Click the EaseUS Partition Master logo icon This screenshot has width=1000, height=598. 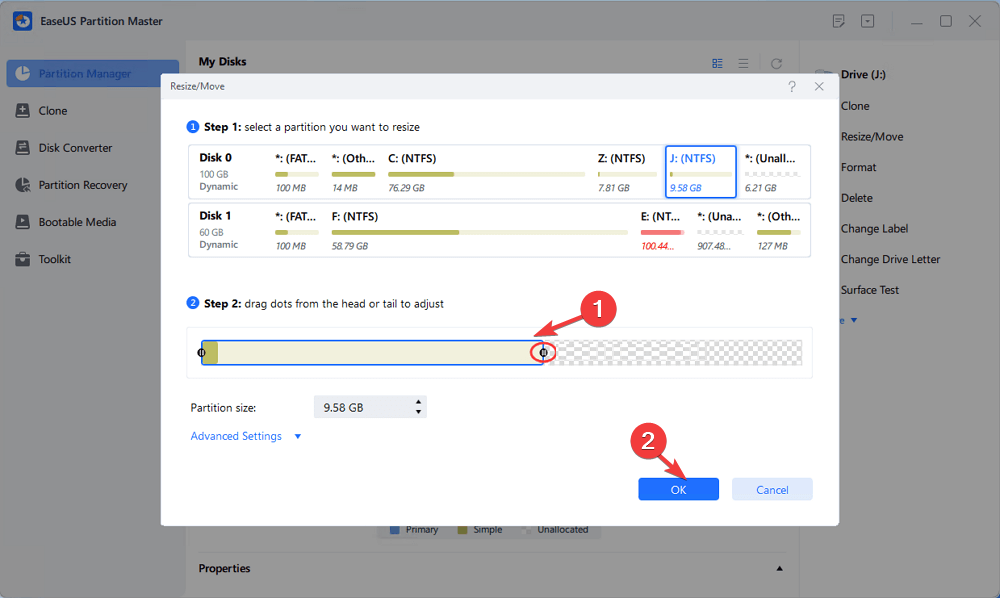point(22,21)
